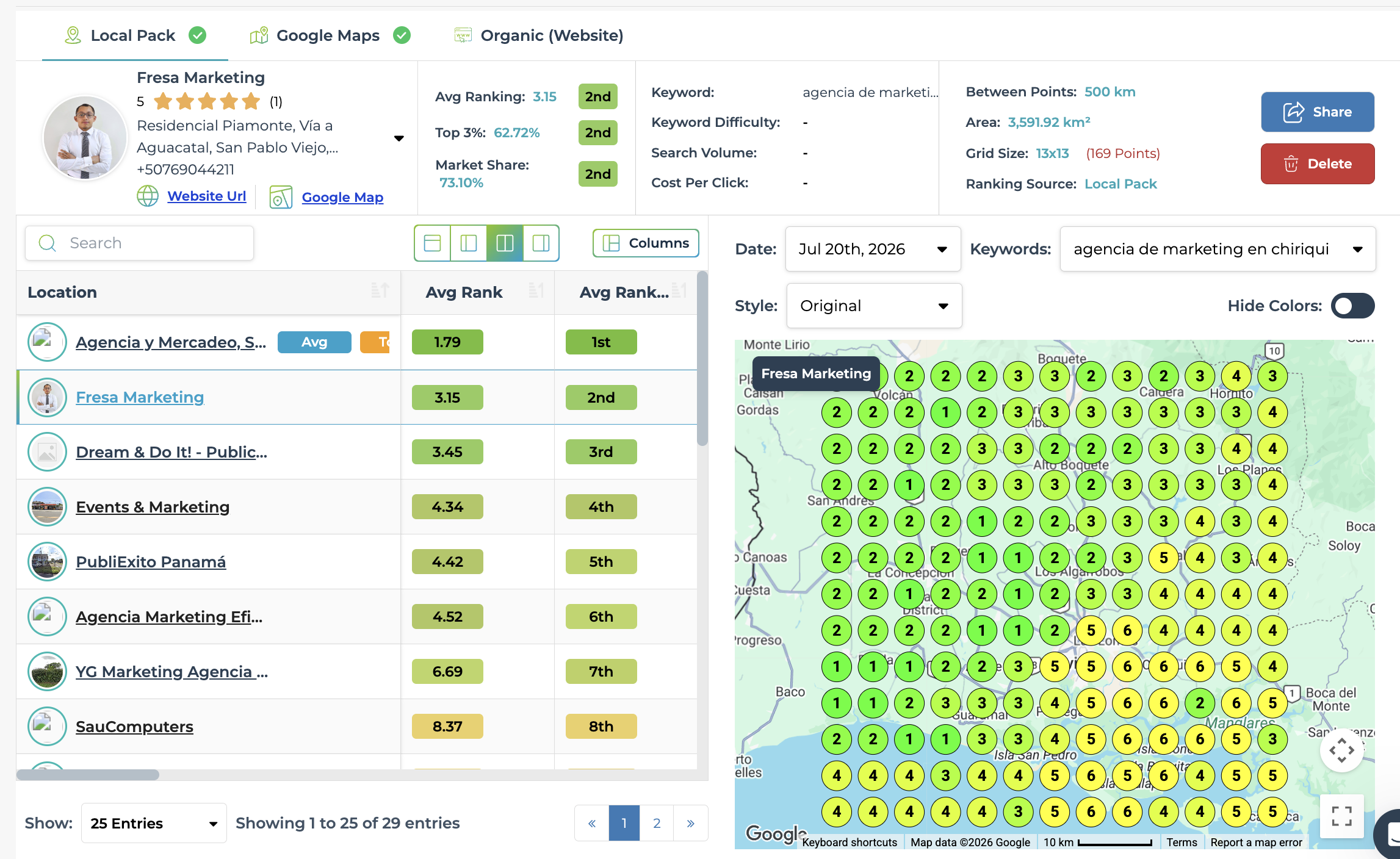The height and width of the screenshot is (859, 1400).
Task: Click the green globe Website icon
Action: click(148, 196)
